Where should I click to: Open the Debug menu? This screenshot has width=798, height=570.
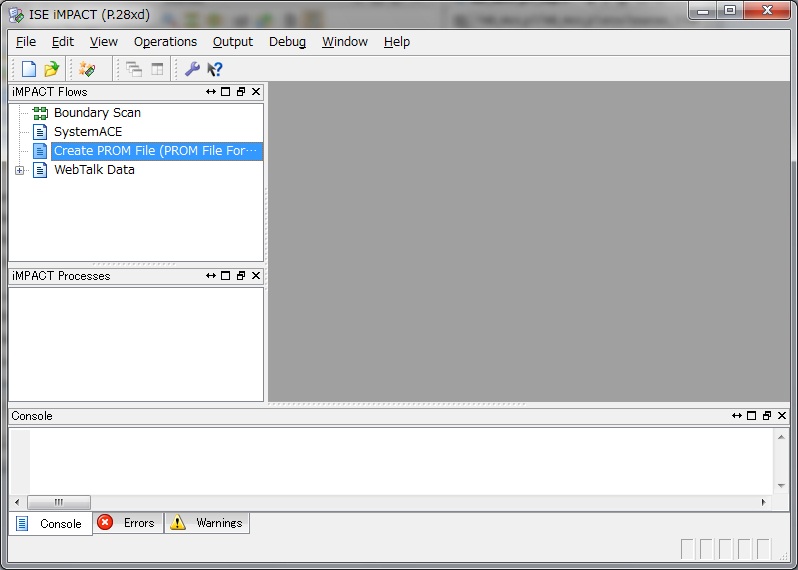click(x=288, y=42)
